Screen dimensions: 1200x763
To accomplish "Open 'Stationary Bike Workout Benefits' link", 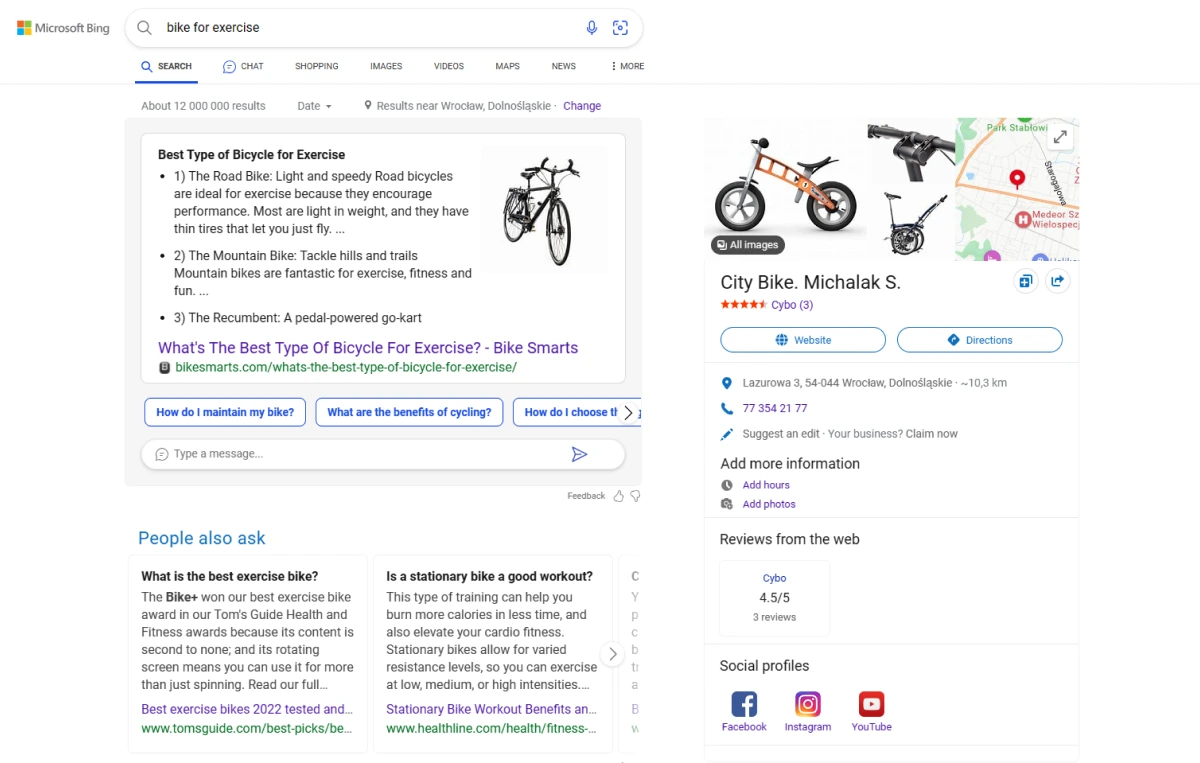I will (492, 709).
